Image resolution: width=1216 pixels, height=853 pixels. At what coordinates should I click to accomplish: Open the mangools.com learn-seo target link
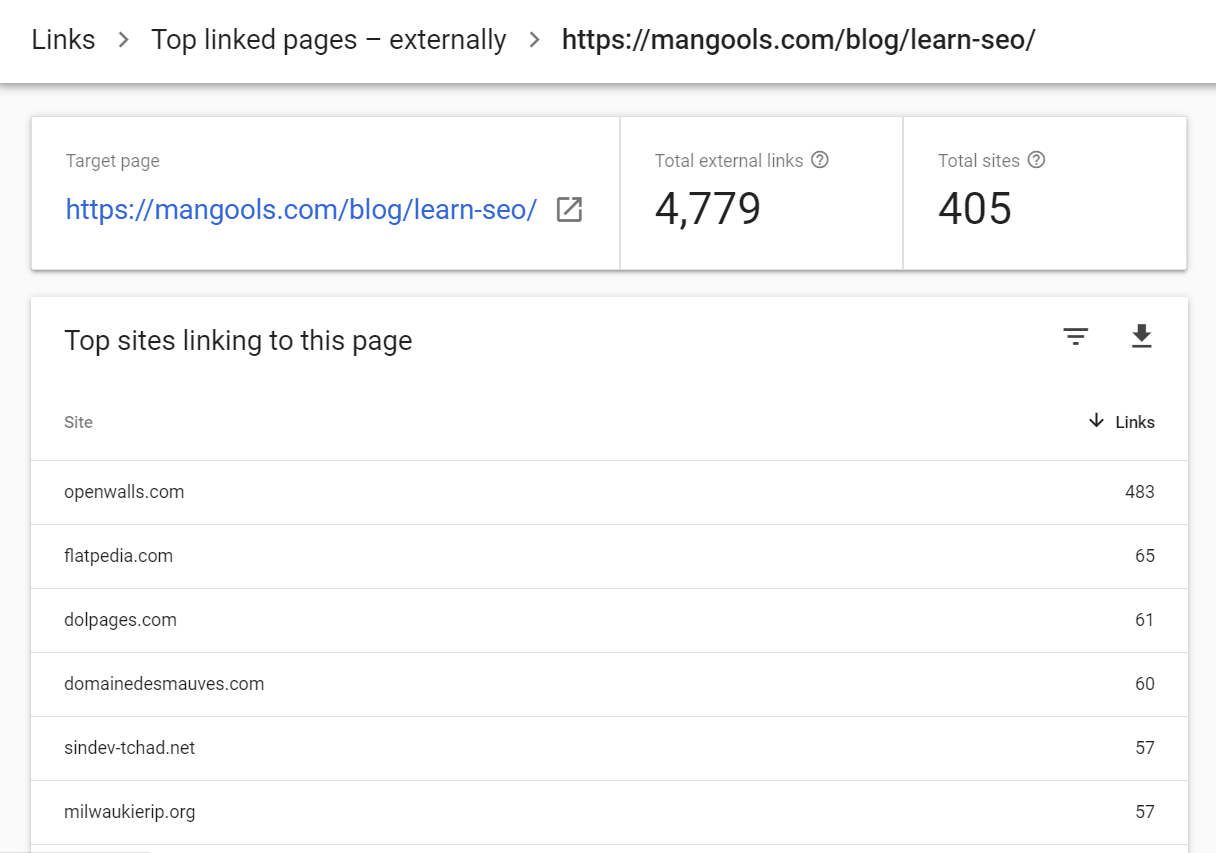point(301,209)
